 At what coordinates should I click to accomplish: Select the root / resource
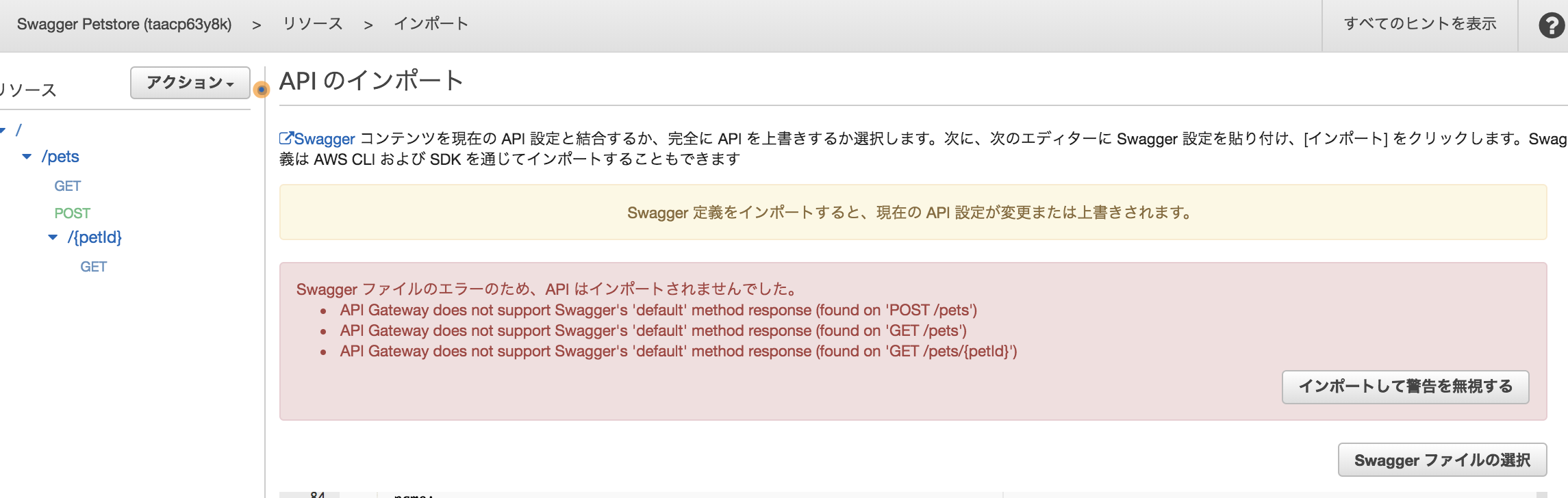(x=18, y=130)
